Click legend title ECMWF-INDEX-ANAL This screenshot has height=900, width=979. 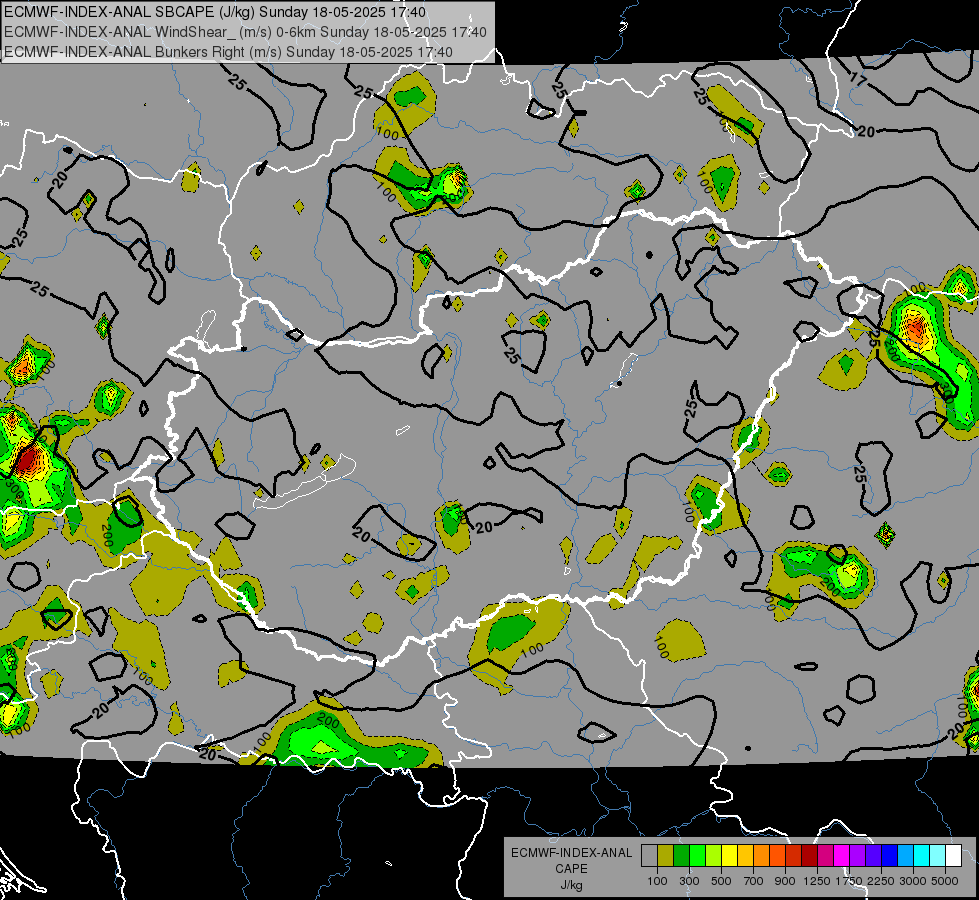pyautogui.click(x=571, y=853)
